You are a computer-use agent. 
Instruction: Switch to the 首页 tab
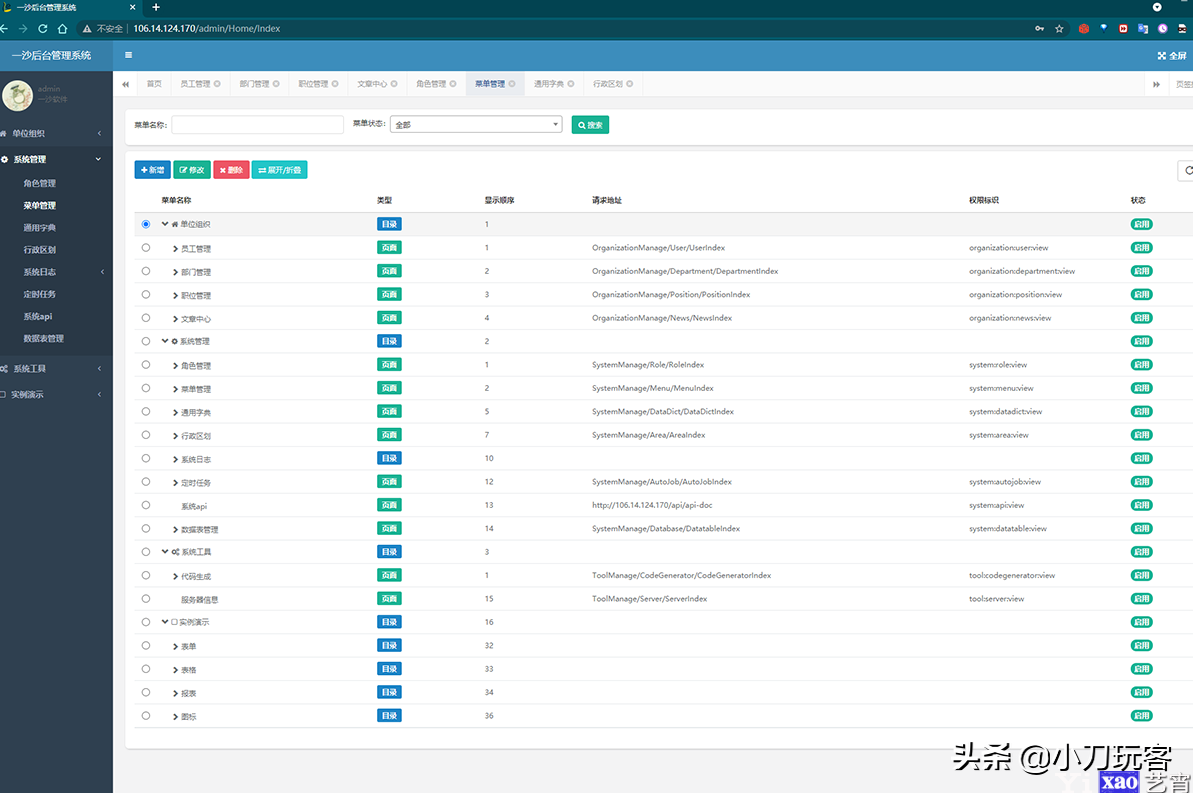(153, 84)
